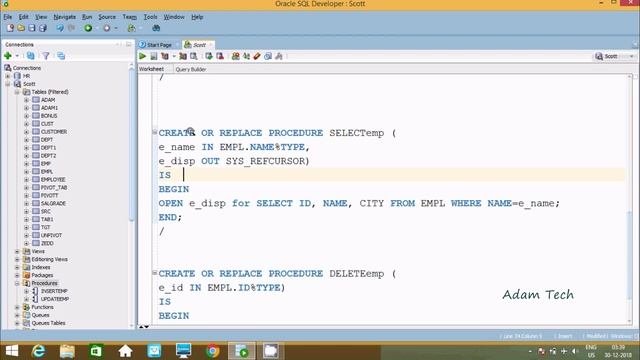
Task: Open the Tools menu
Action: [150, 17]
